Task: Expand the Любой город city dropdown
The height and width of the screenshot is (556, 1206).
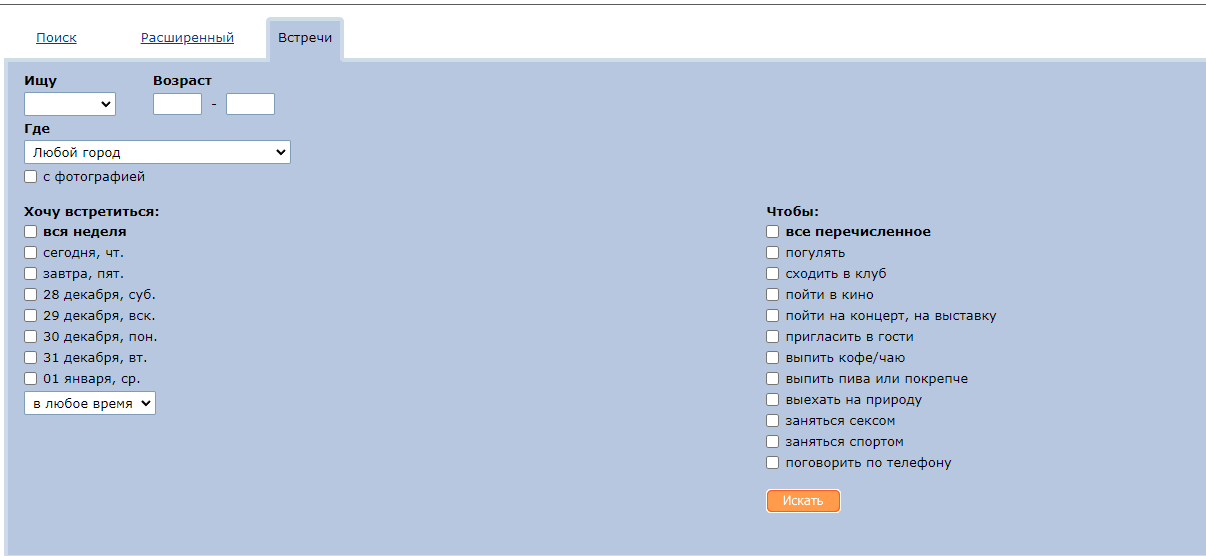Action: coord(157,152)
